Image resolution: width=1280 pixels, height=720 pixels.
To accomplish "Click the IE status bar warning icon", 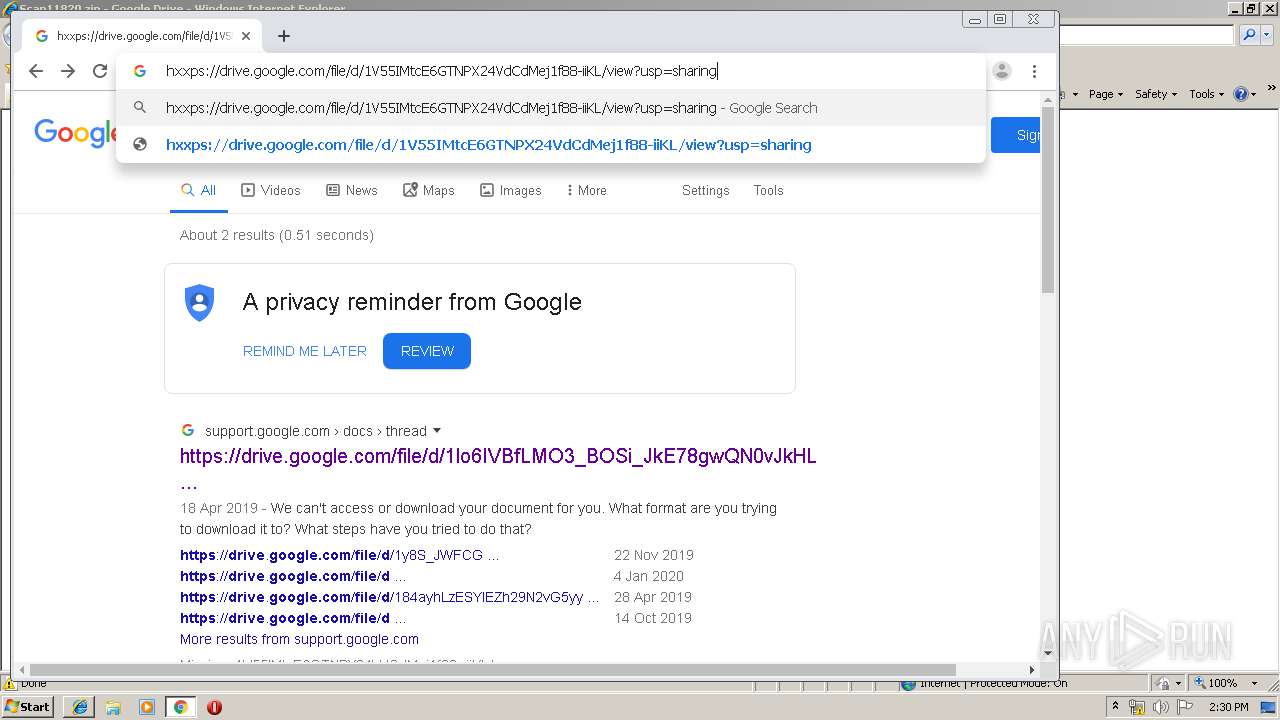I will pyautogui.click(x=10, y=684).
